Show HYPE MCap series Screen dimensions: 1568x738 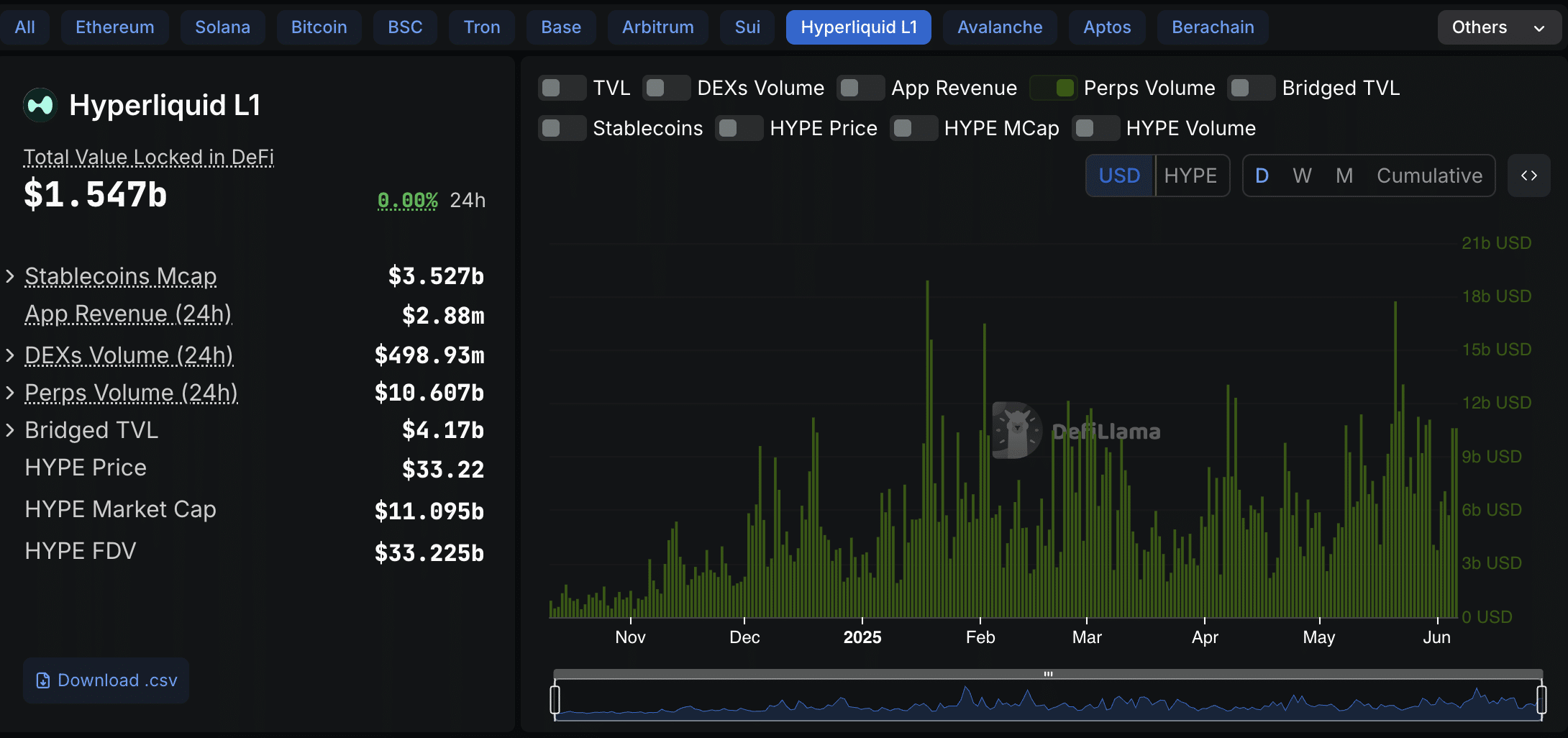913,128
